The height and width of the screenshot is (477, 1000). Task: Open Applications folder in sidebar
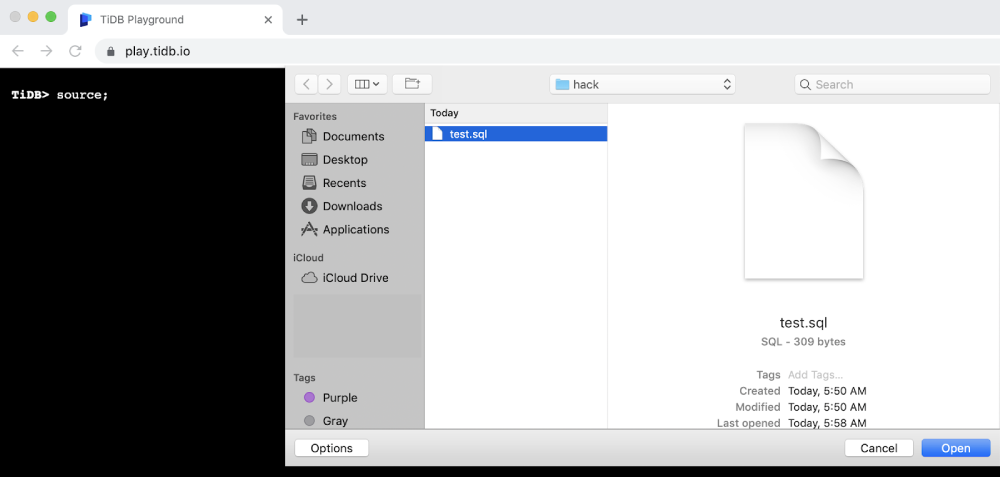pyautogui.click(x=355, y=229)
